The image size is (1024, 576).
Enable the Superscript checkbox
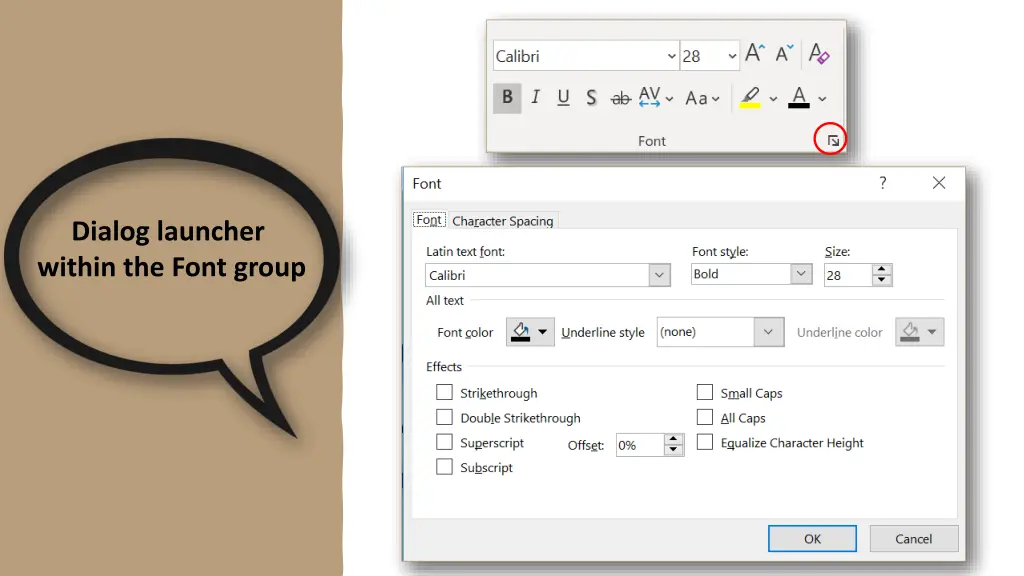[x=444, y=442]
